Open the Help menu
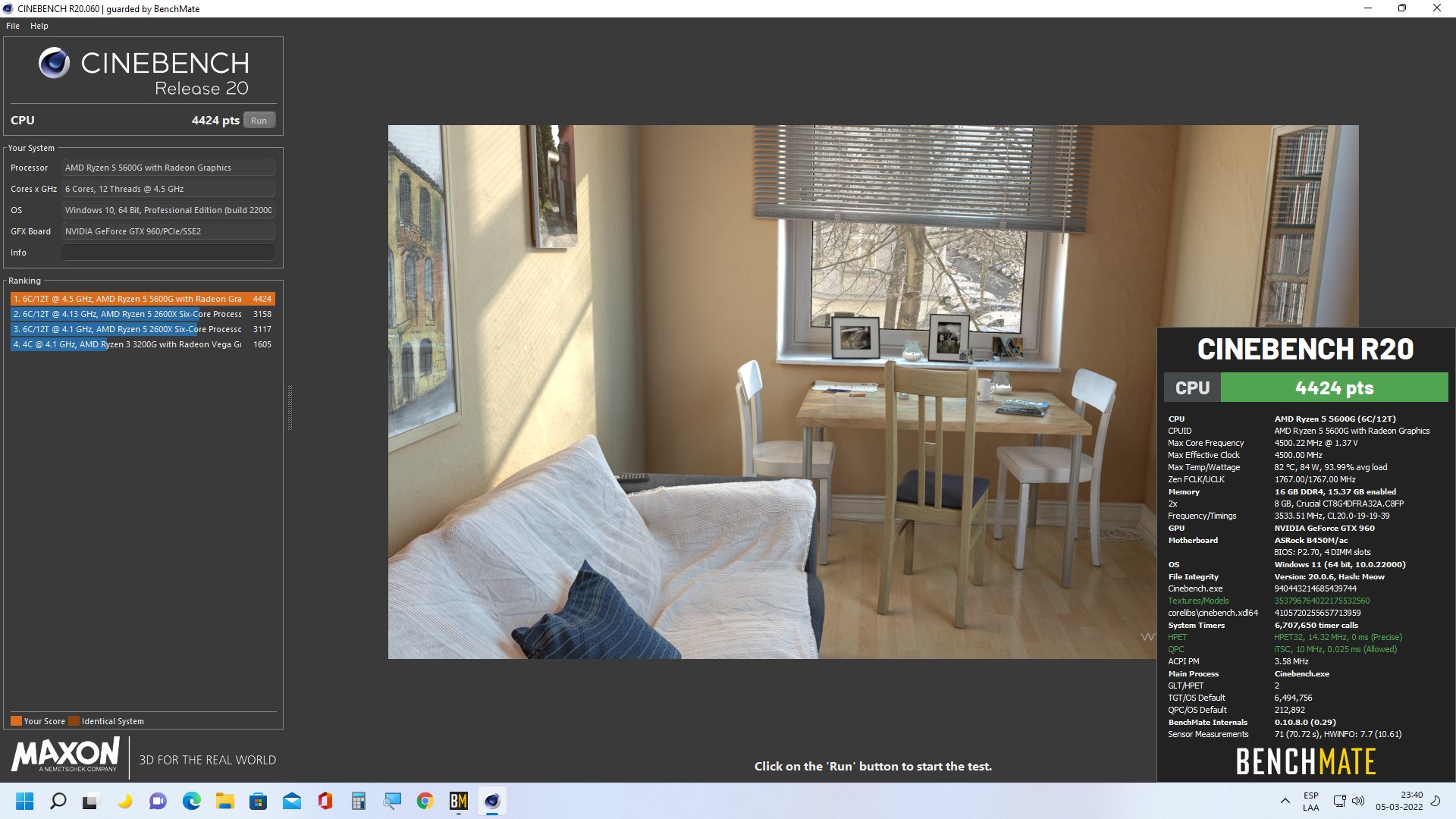This screenshot has width=1456, height=819. 39,26
